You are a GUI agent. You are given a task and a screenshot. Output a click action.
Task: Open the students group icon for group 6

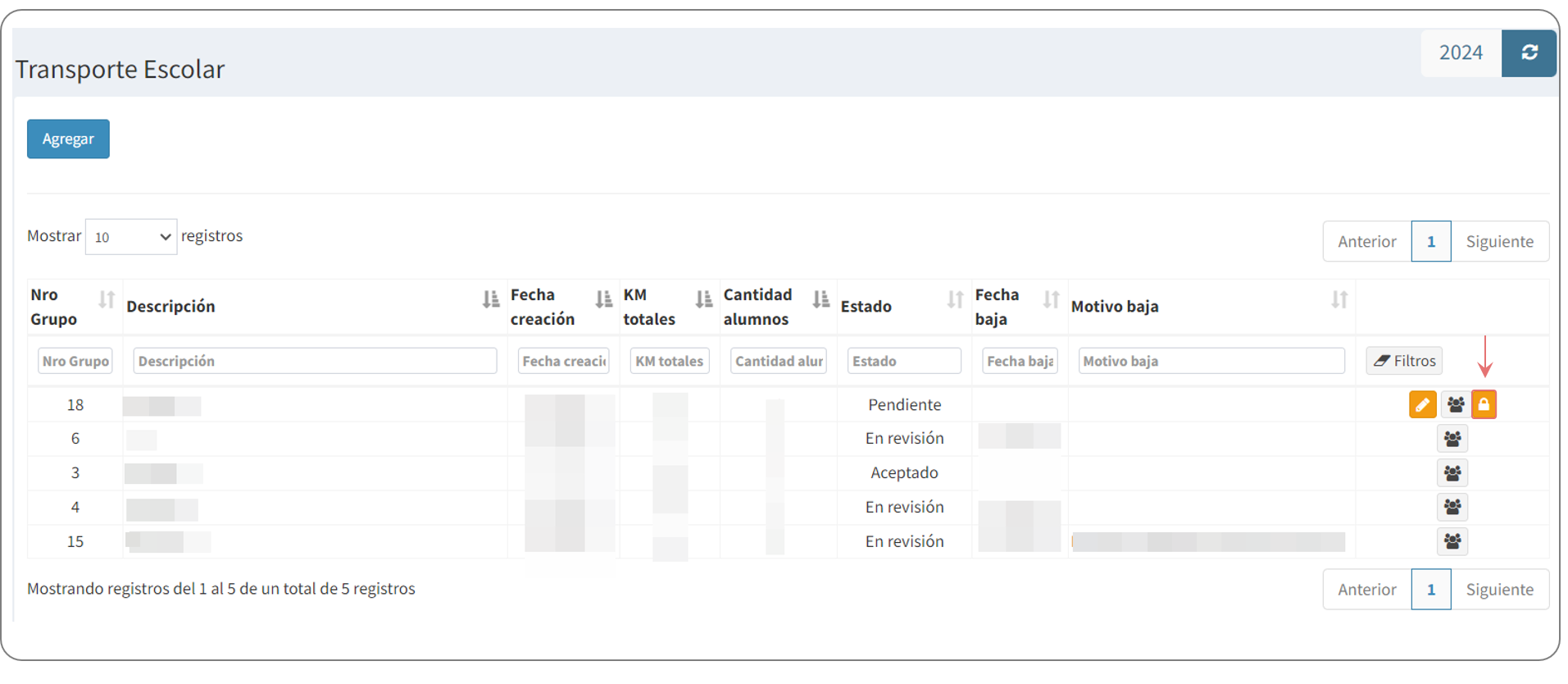[x=1452, y=440]
